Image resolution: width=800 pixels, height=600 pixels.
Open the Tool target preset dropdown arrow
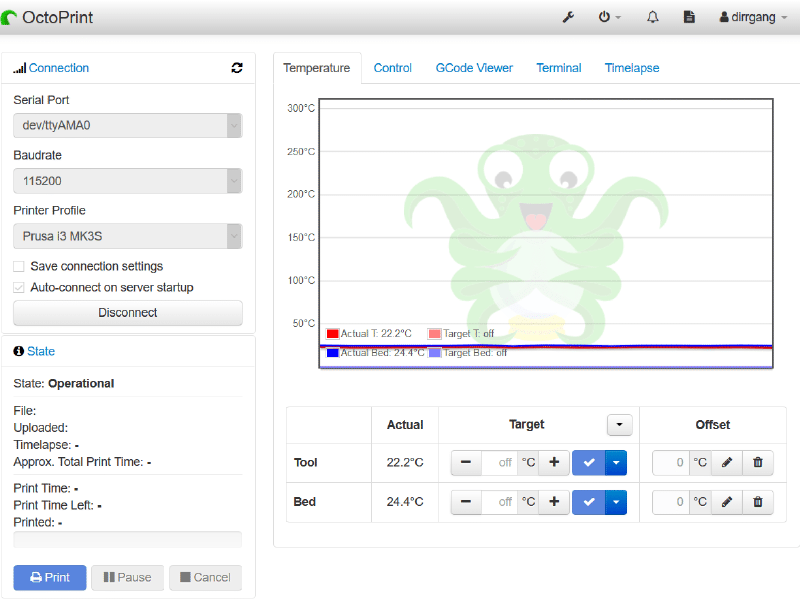coord(616,463)
